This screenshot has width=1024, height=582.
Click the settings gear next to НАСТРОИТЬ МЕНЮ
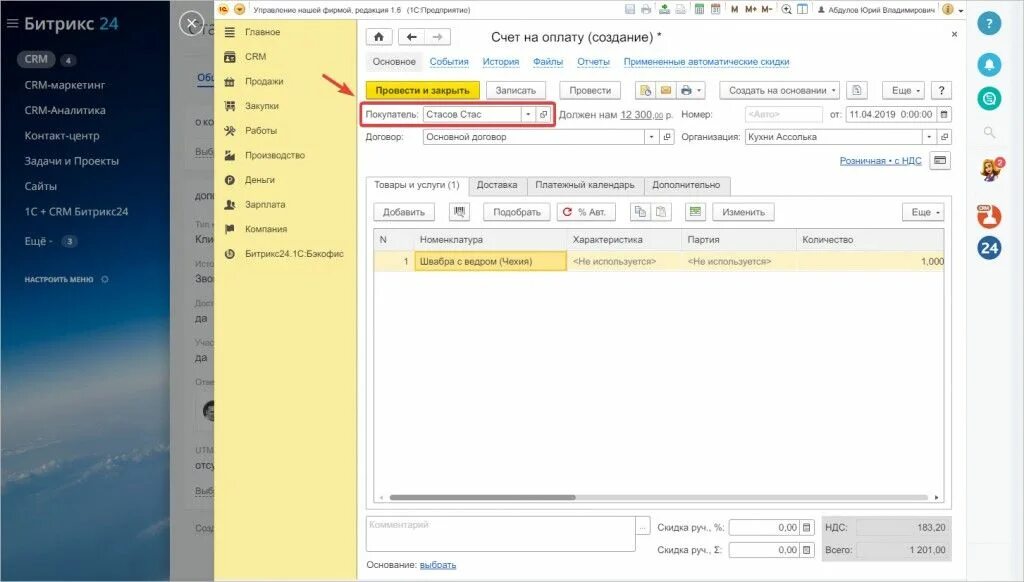point(104,279)
